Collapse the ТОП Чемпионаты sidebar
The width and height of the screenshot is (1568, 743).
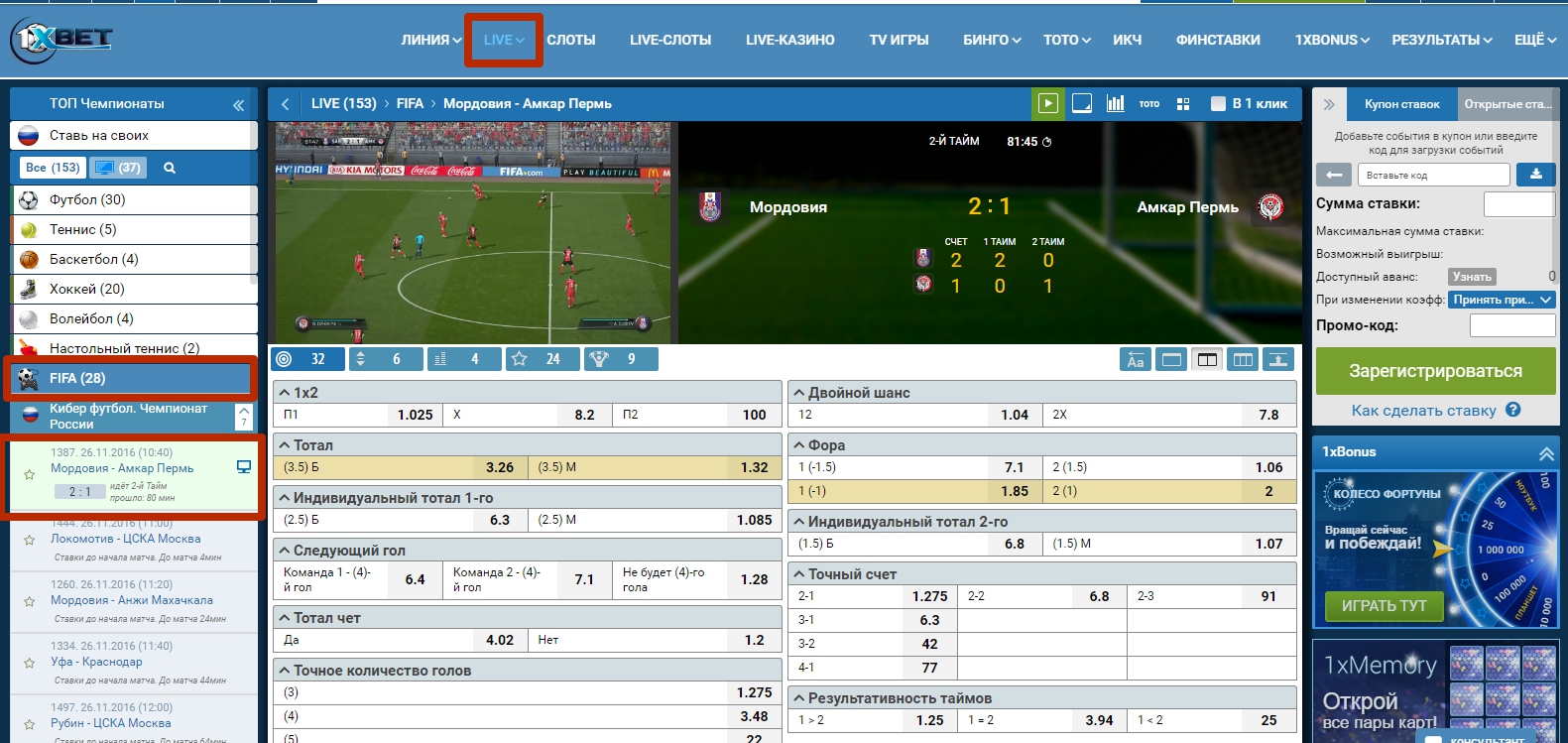pos(238,104)
